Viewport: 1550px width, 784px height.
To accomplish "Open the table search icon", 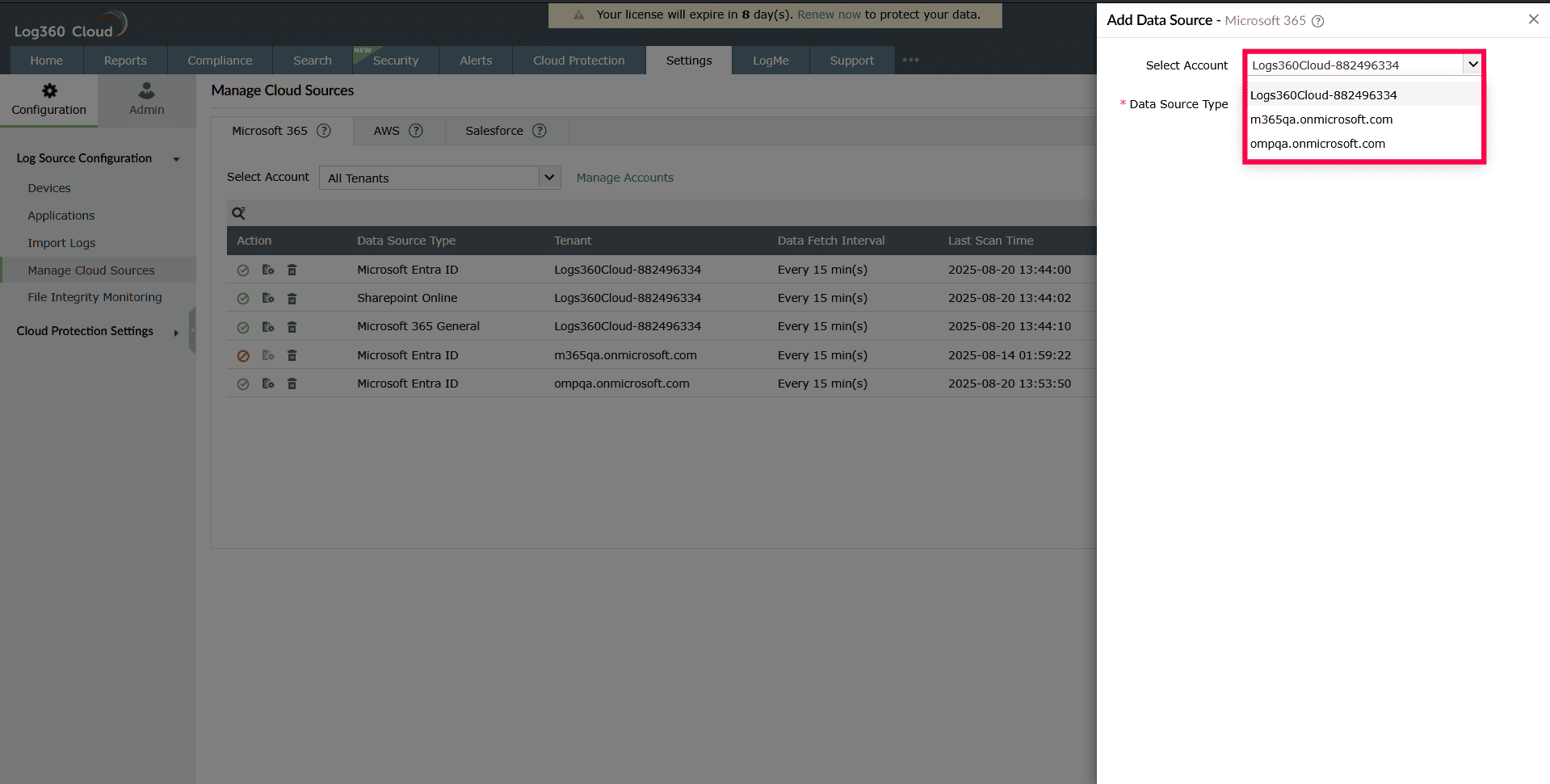I will point(238,213).
